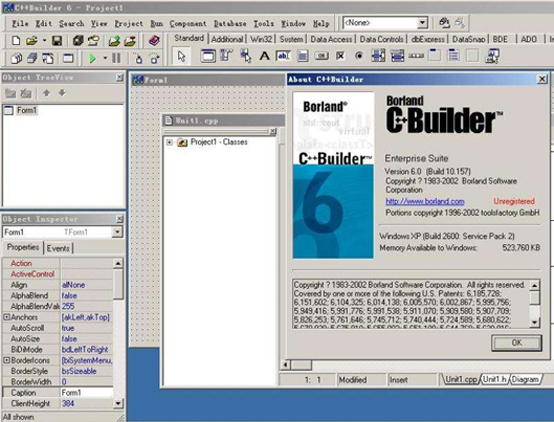Click the Save current desktop icon
Image resolution: width=554 pixels, height=422 pixels.
(x=444, y=23)
